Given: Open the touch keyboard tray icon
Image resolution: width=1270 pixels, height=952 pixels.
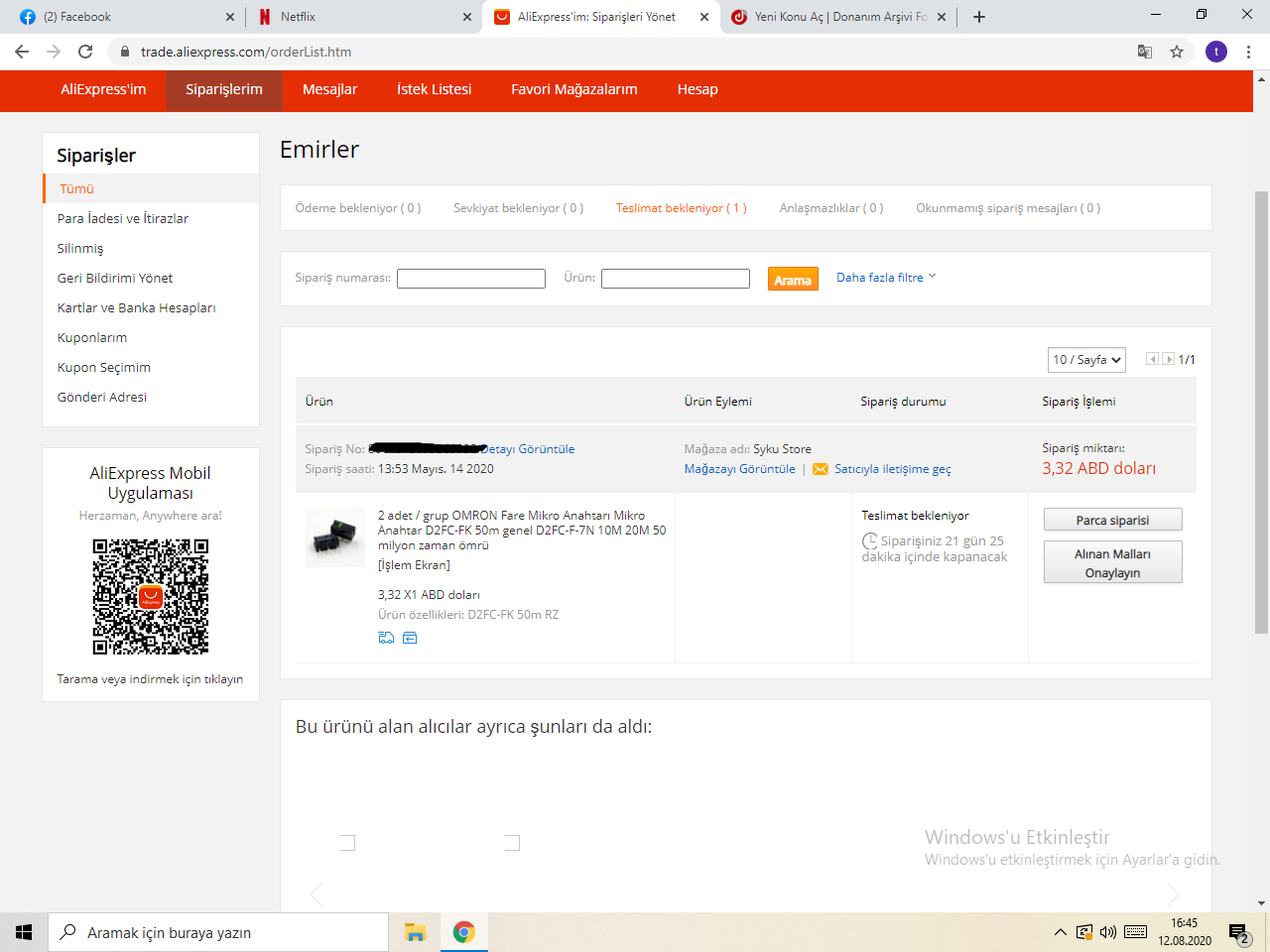Looking at the screenshot, I should pos(1136,932).
